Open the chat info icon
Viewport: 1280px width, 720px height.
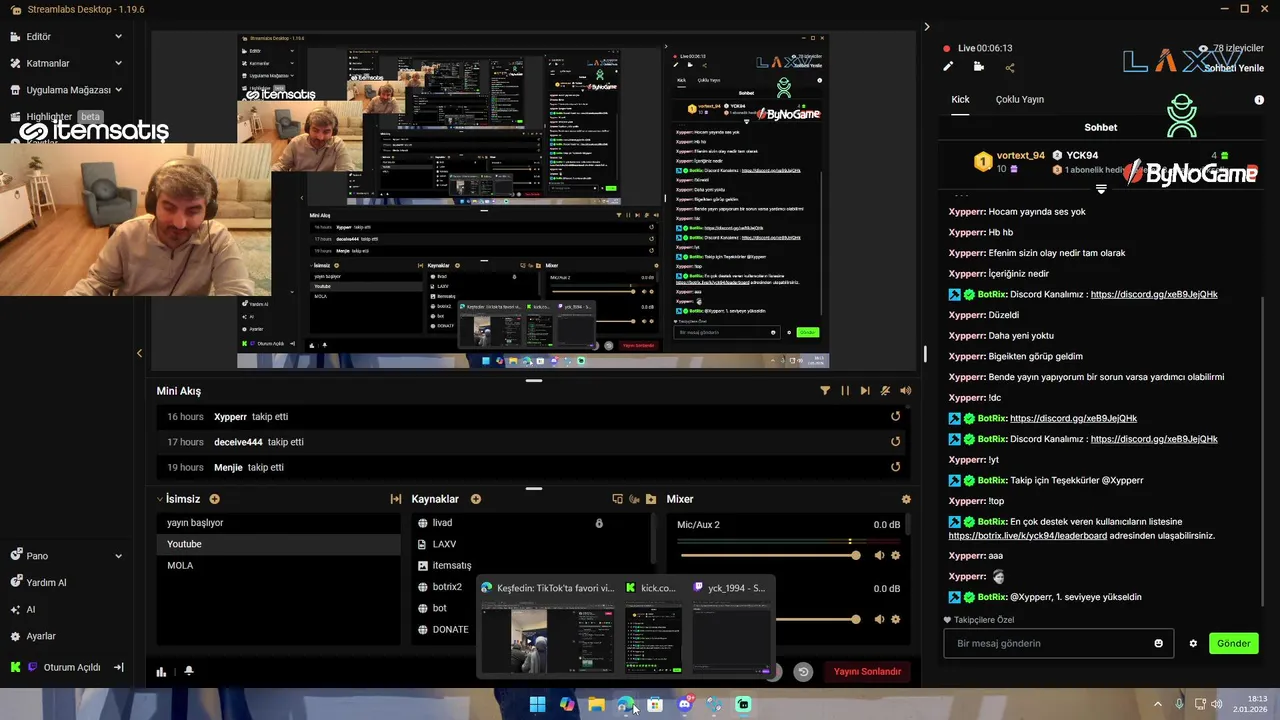click(1259, 100)
